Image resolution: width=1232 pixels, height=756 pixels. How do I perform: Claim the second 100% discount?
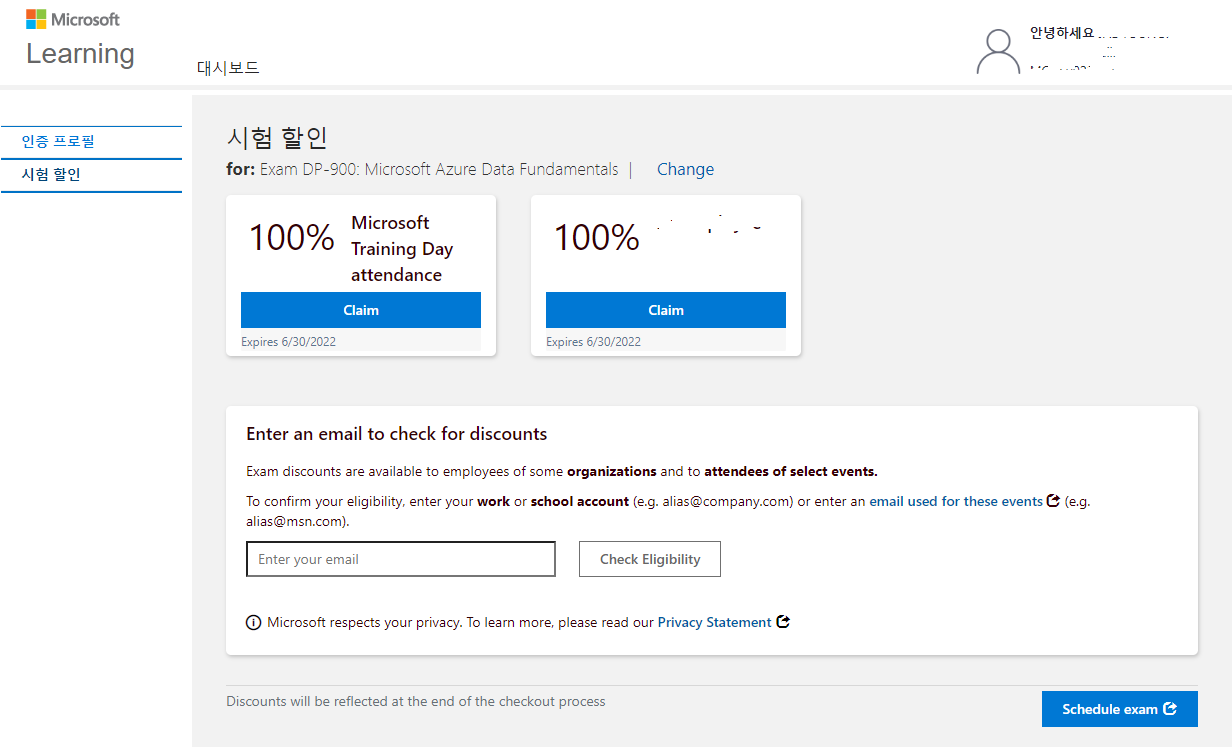(666, 310)
